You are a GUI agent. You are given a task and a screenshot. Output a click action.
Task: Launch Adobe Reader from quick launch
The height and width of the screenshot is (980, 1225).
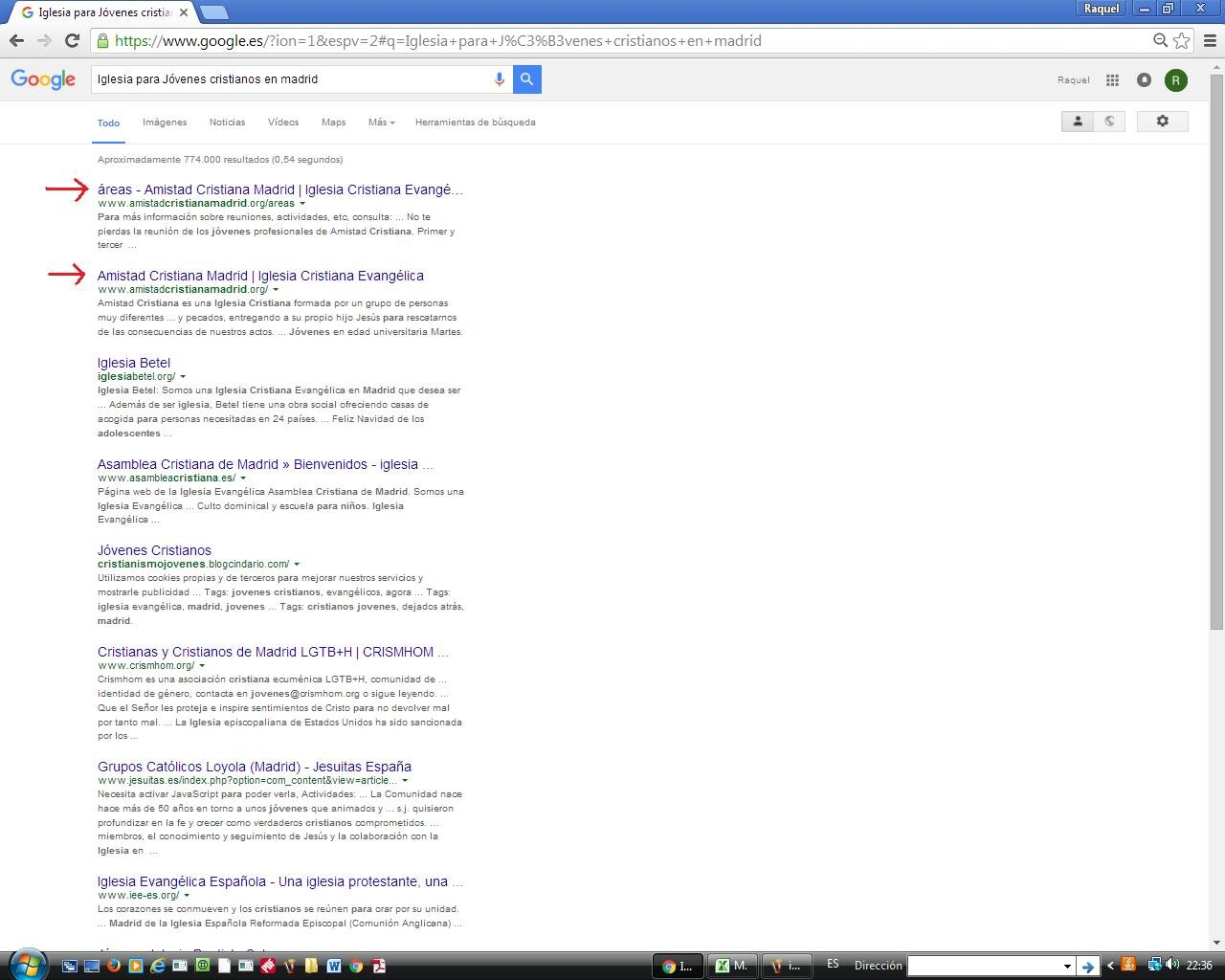(x=379, y=966)
